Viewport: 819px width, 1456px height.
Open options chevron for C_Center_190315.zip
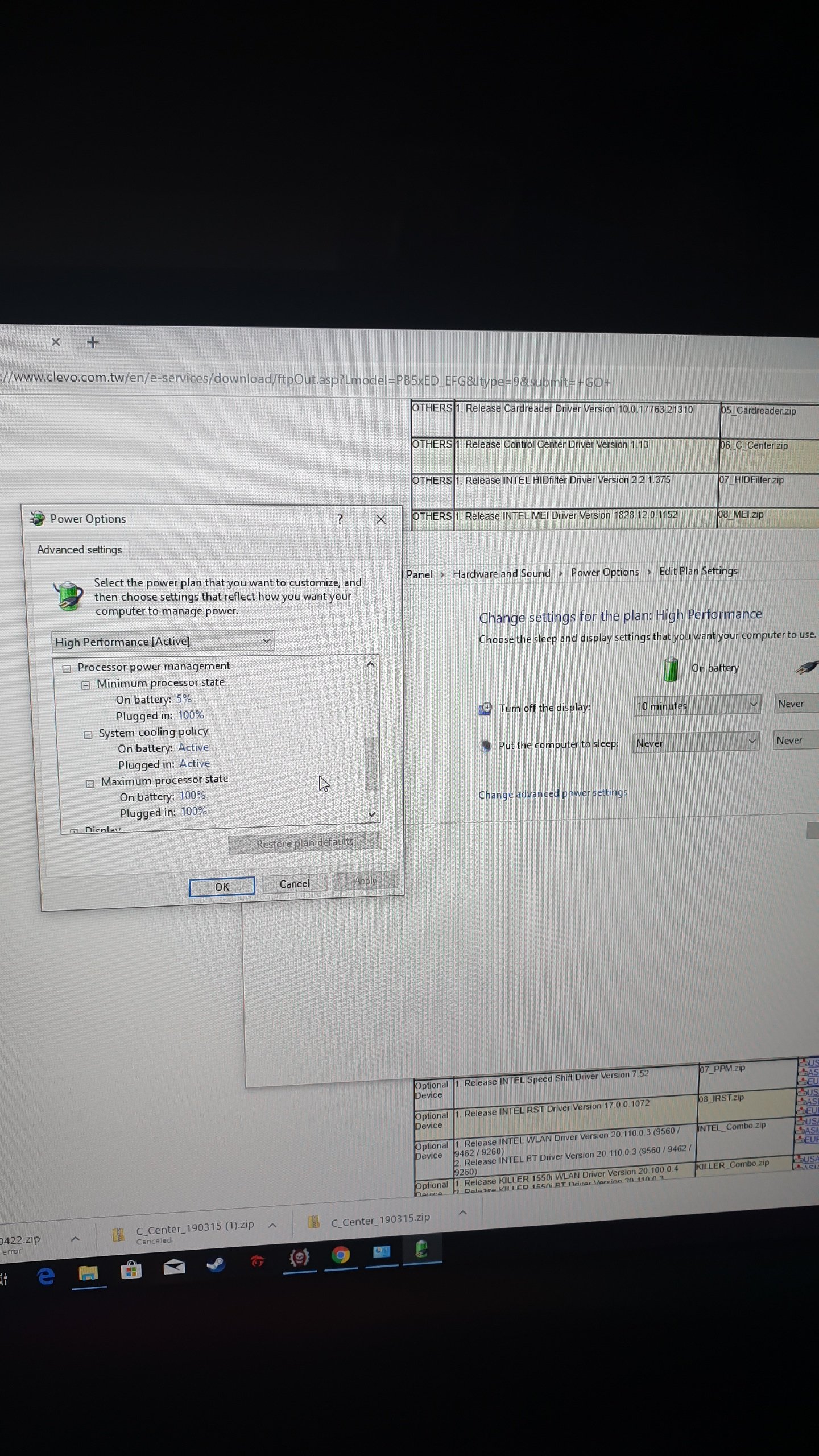click(463, 1213)
